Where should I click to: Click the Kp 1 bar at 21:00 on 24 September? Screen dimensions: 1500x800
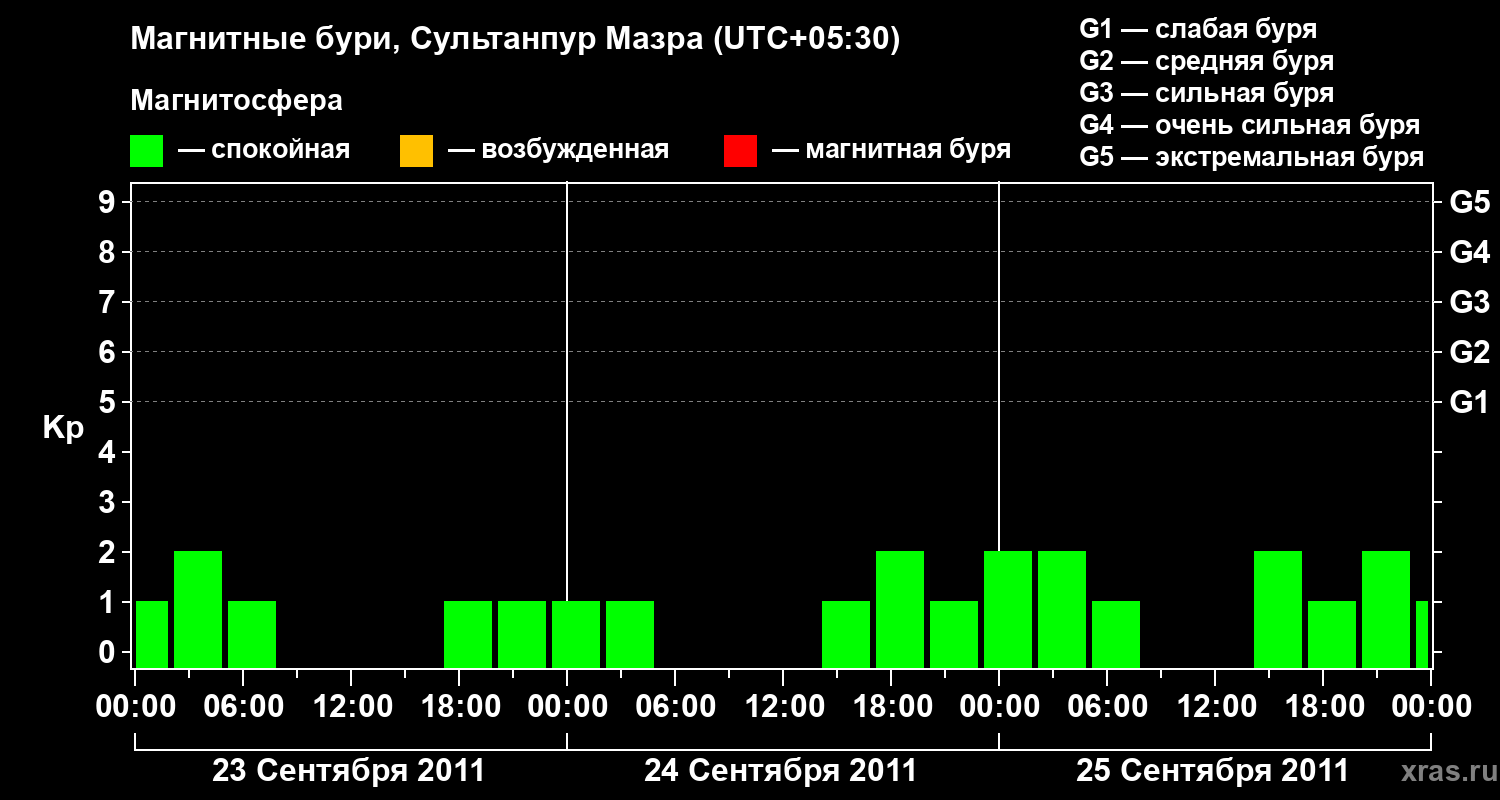pyautogui.click(x=954, y=634)
